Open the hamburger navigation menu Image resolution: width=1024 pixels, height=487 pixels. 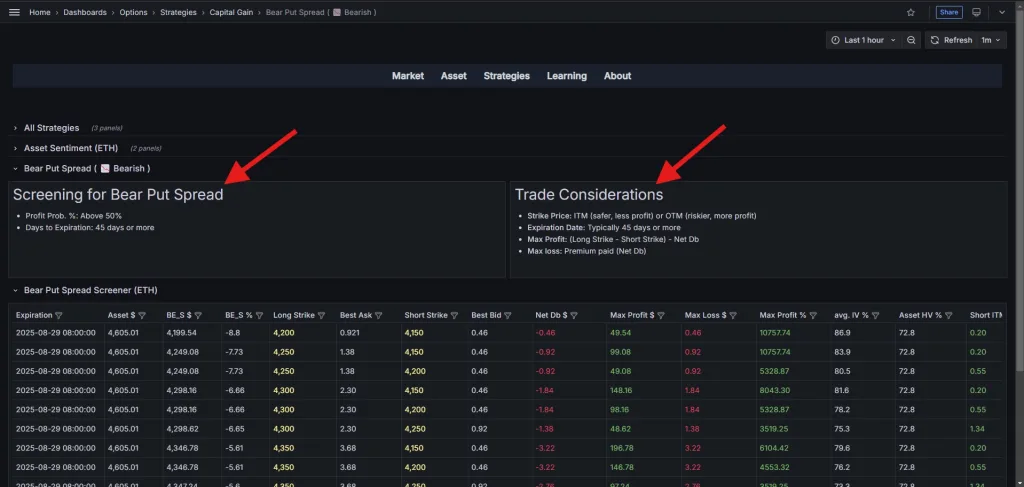14,12
